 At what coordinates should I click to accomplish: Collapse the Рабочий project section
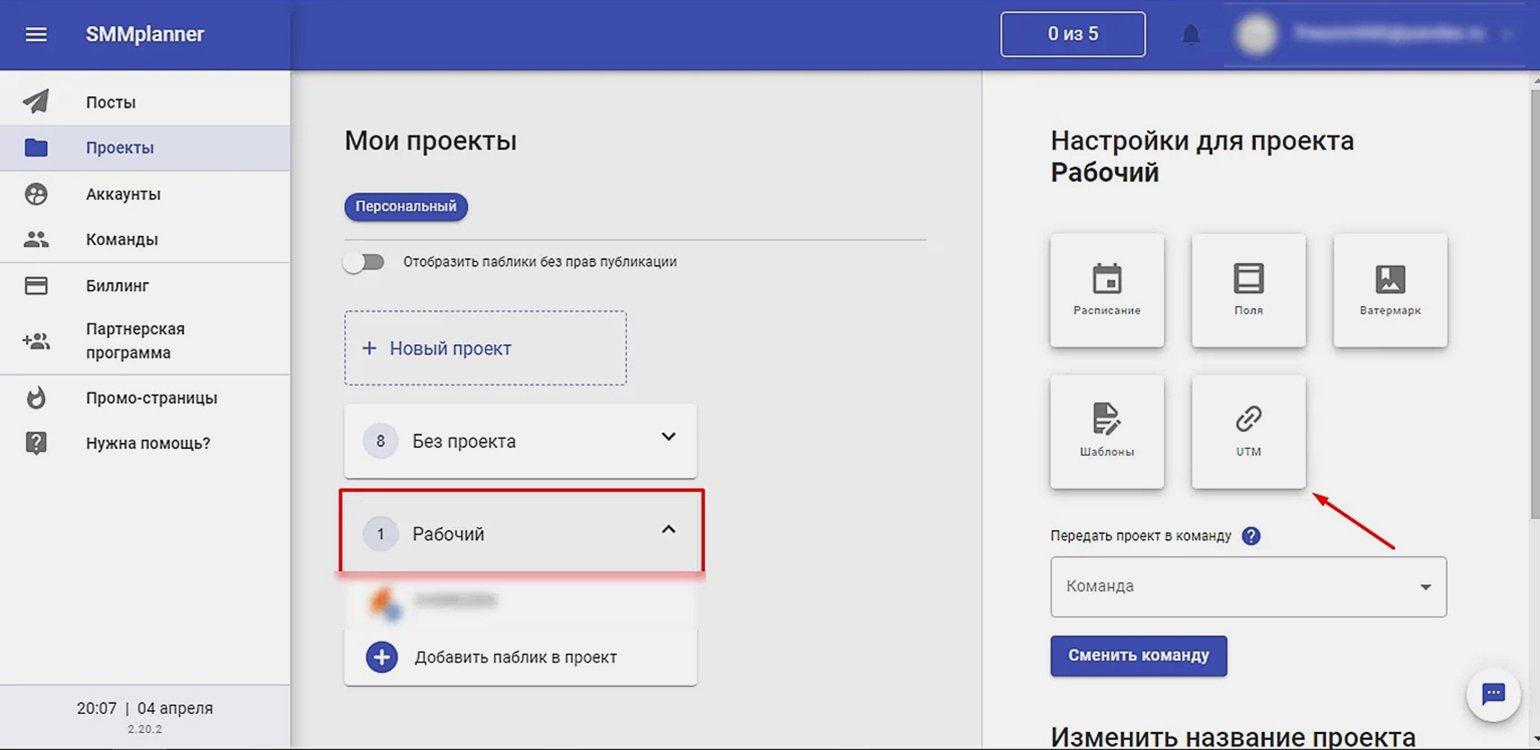(669, 530)
